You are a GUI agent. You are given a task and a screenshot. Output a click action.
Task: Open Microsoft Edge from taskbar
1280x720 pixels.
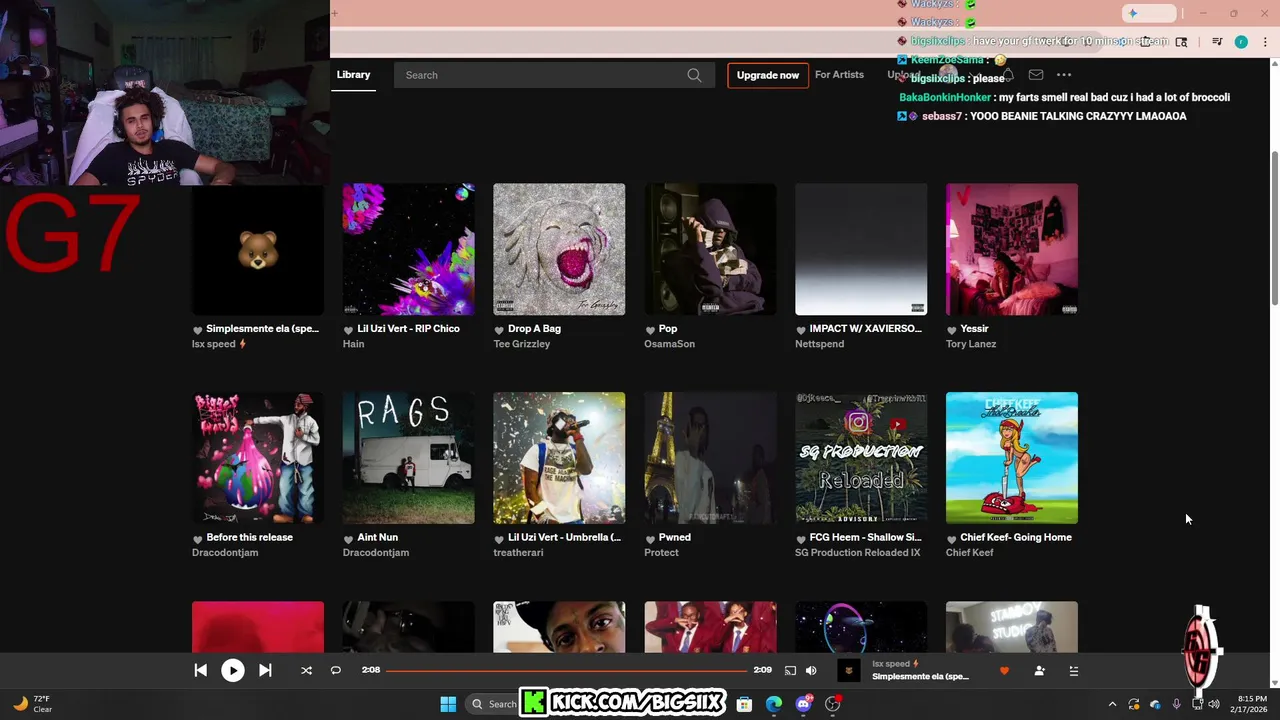[774, 704]
